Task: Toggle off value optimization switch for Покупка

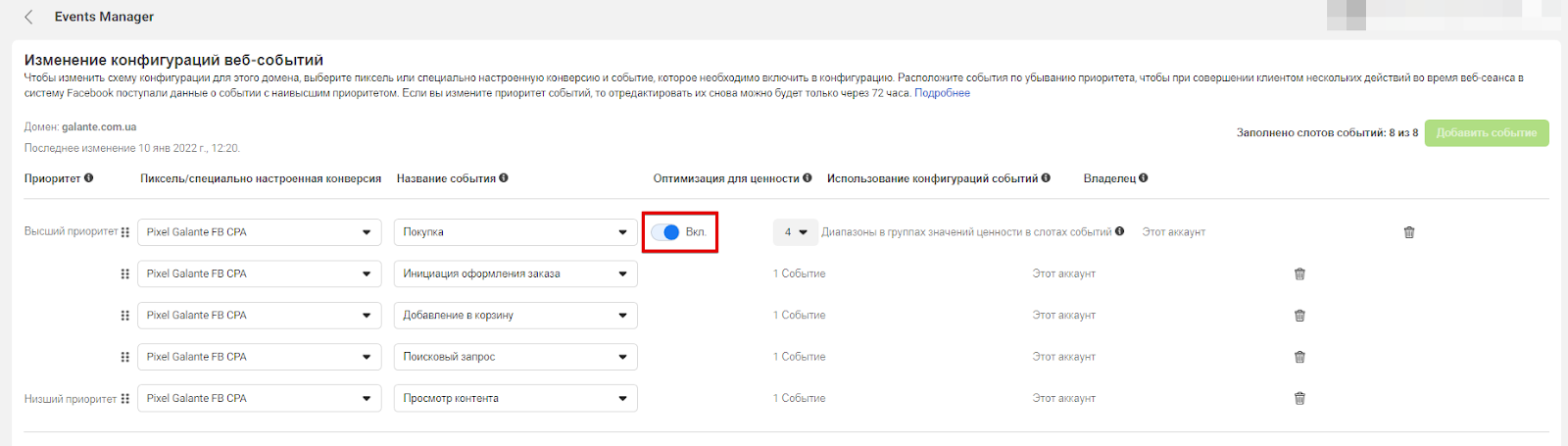Action: (x=665, y=232)
